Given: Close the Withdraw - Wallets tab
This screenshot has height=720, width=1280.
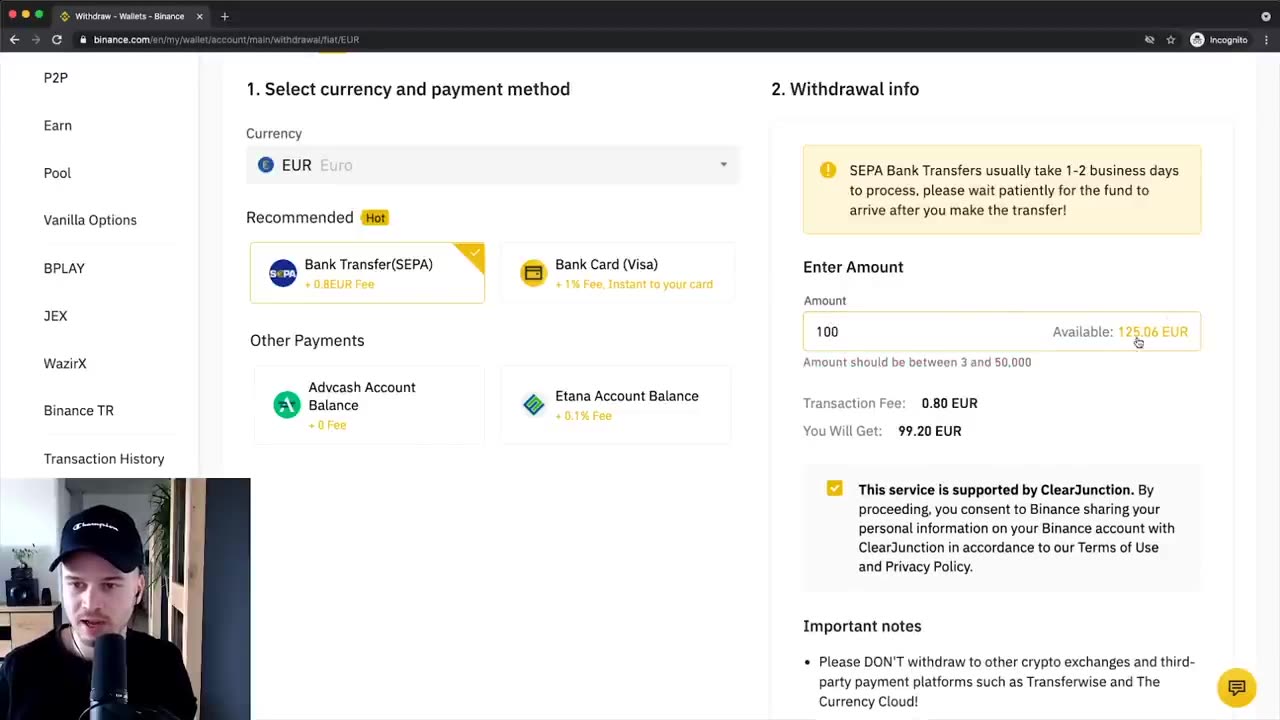Looking at the screenshot, I should (199, 16).
